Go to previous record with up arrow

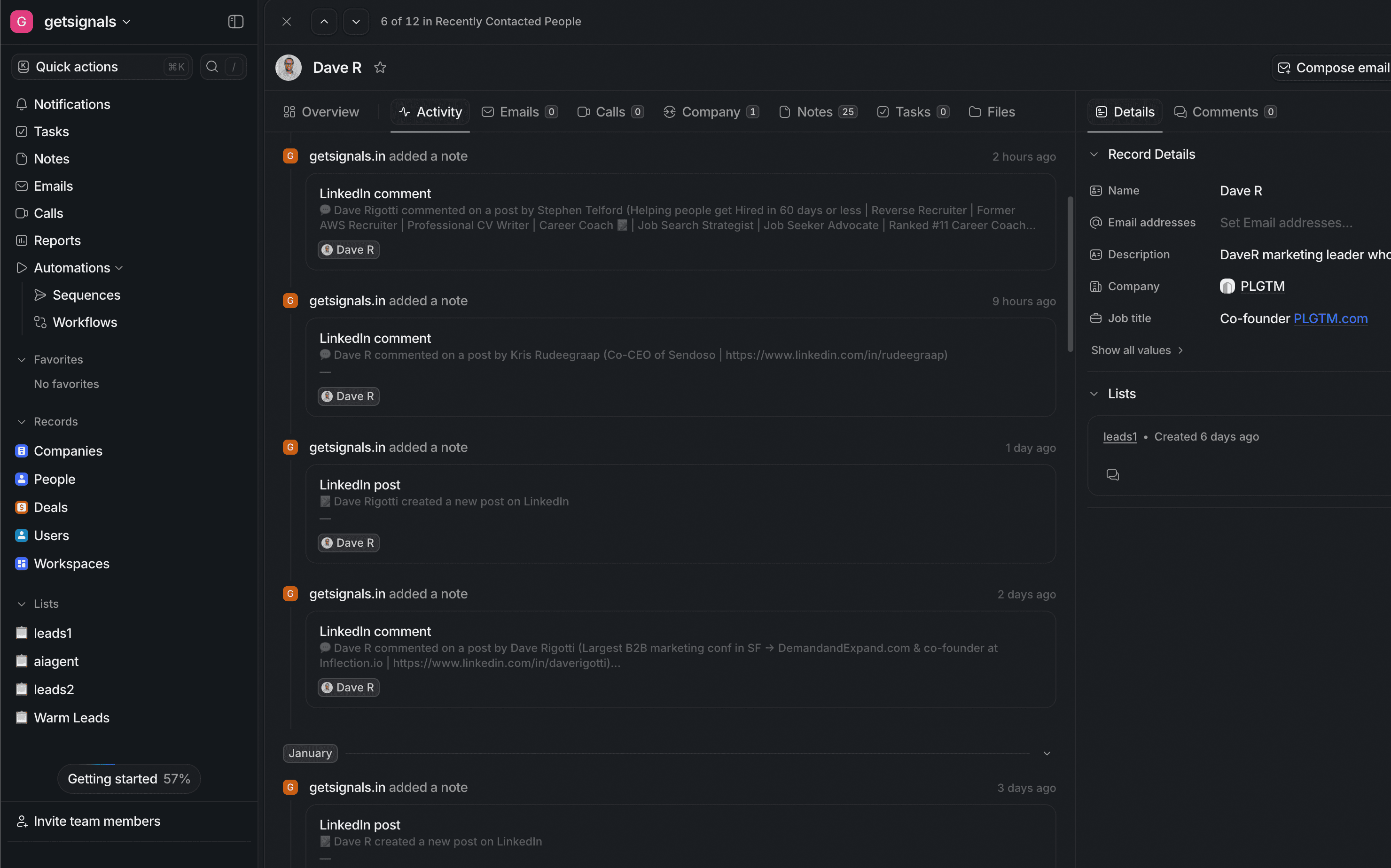point(324,22)
